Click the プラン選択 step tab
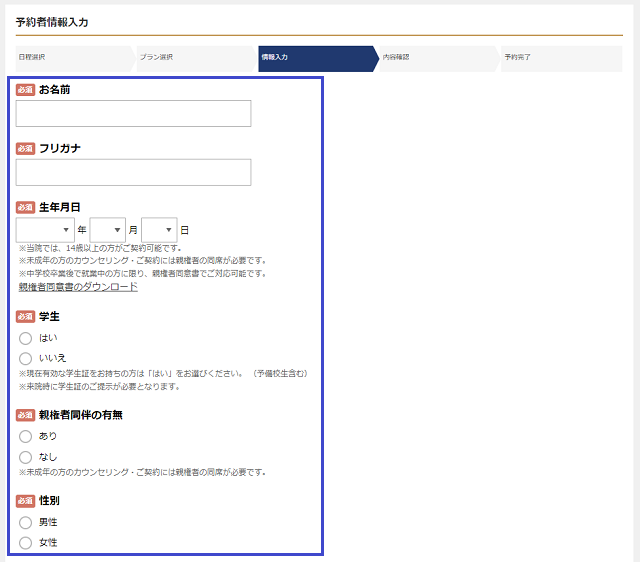Image resolution: width=640 pixels, height=562 pixels. [197, 58]
